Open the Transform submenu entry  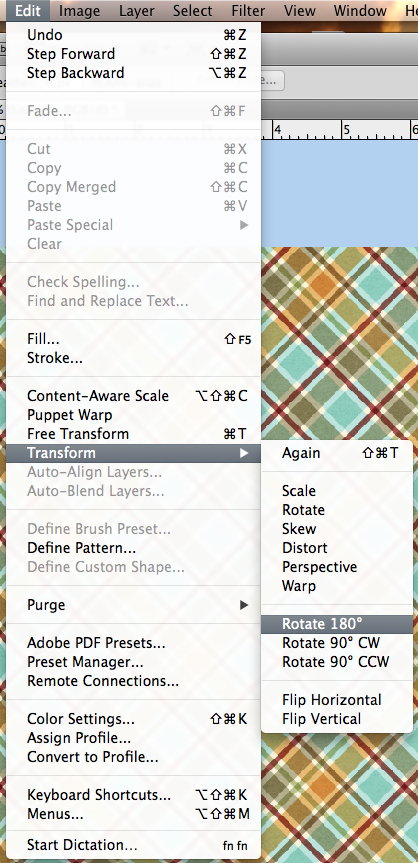click(133, 453)
